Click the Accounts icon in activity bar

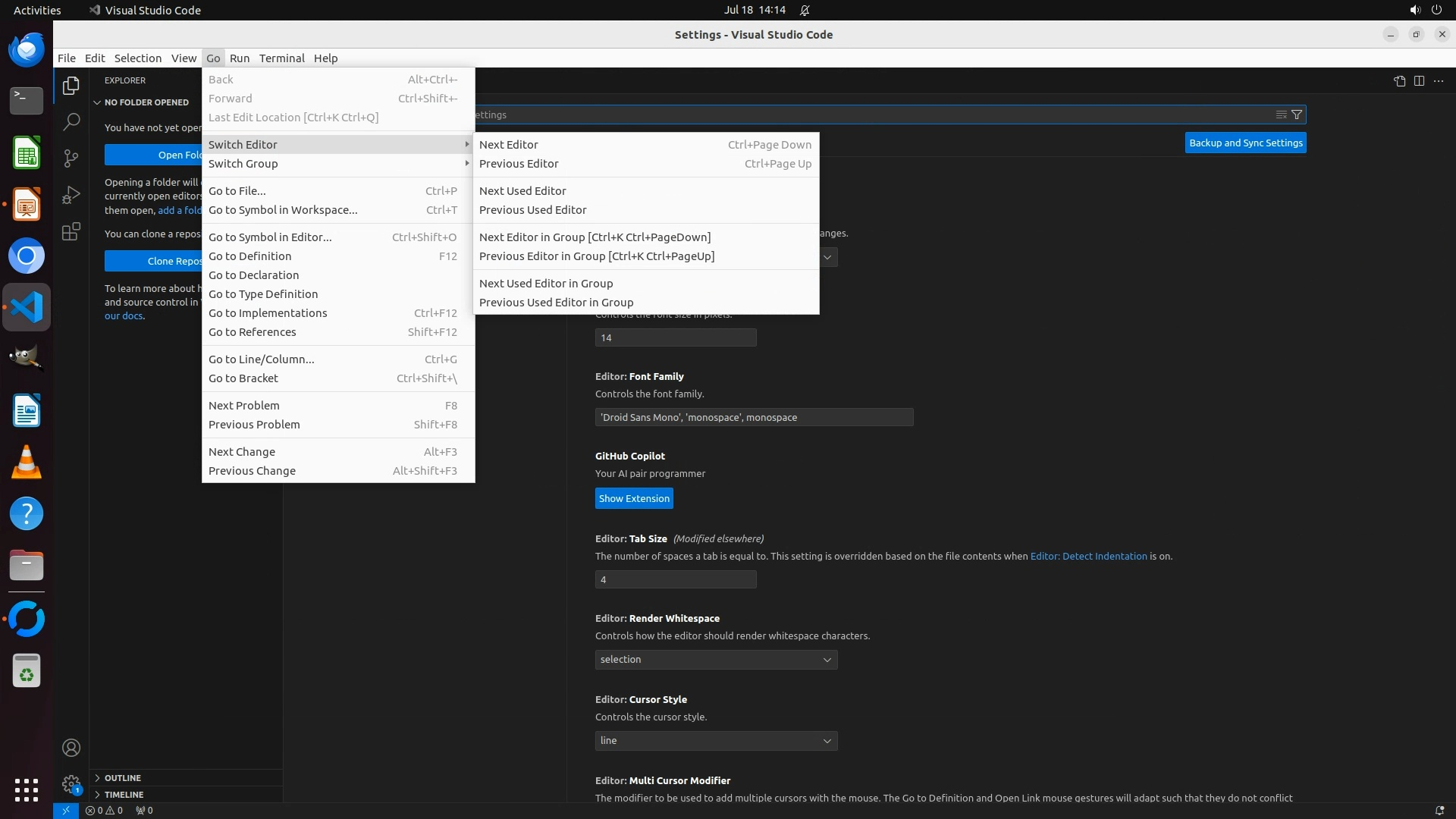71,748
